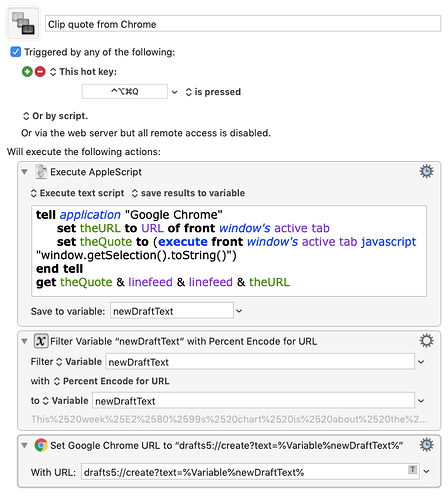Open 'Execute text script' popup menu

point(77,193)
